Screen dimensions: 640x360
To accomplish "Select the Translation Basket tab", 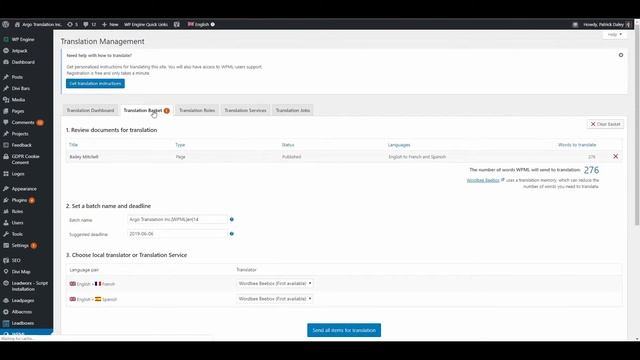I will [147, 110].
